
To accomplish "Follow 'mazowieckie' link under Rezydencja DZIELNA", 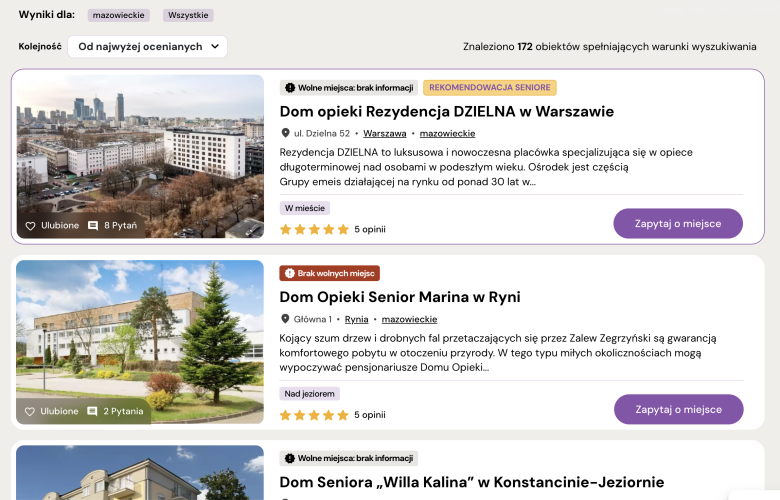I will 447,133.
